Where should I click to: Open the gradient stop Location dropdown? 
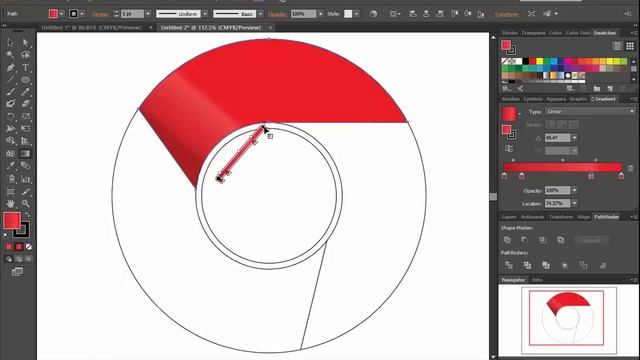(574, 203)
